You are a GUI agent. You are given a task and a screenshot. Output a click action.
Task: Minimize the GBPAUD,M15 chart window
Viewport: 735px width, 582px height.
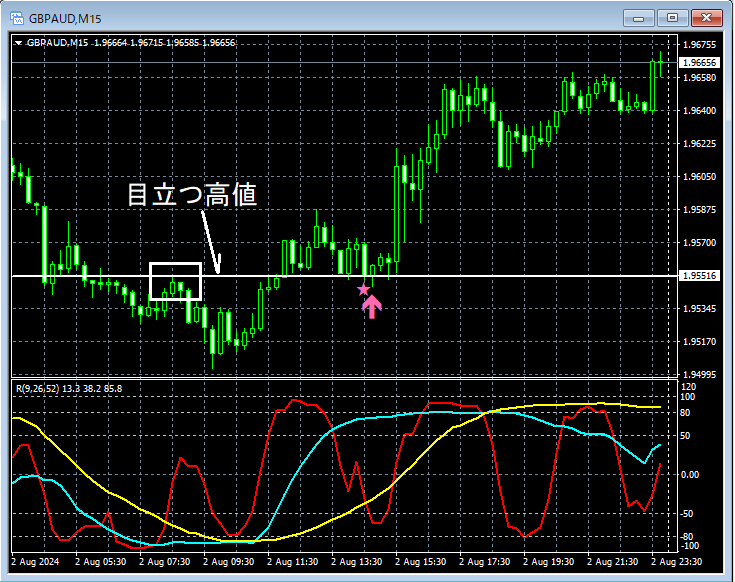click(638, 18)
